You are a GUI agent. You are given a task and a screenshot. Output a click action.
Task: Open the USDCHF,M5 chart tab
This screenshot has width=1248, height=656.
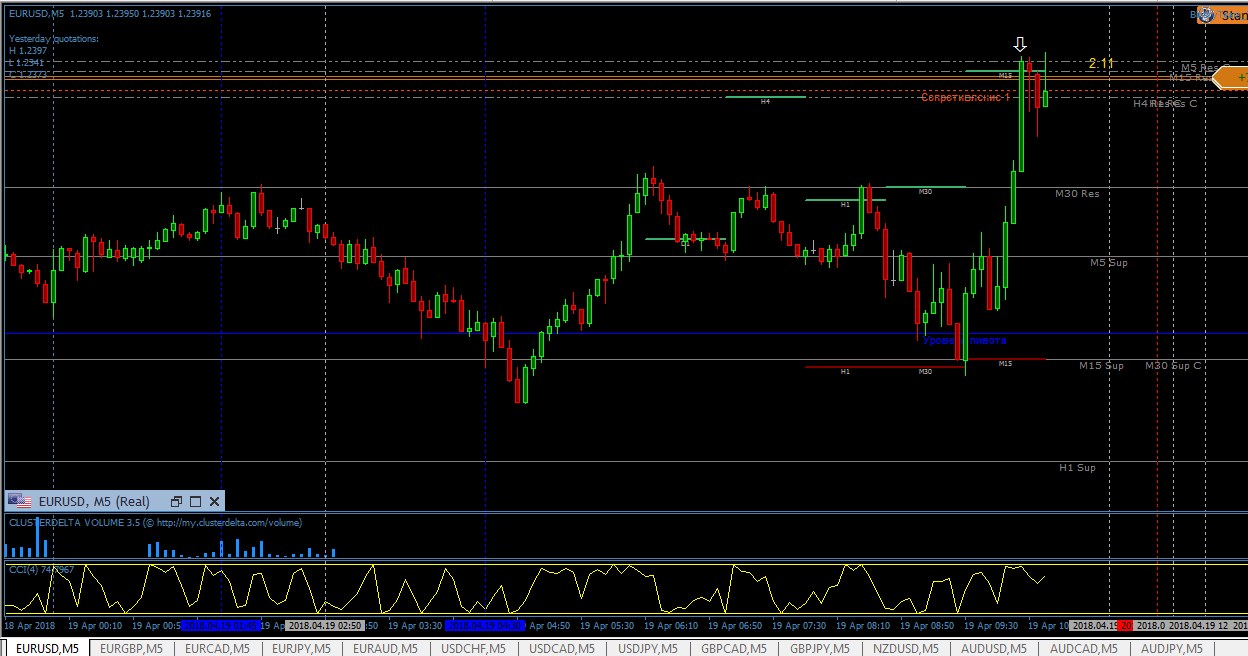point(474,648)
